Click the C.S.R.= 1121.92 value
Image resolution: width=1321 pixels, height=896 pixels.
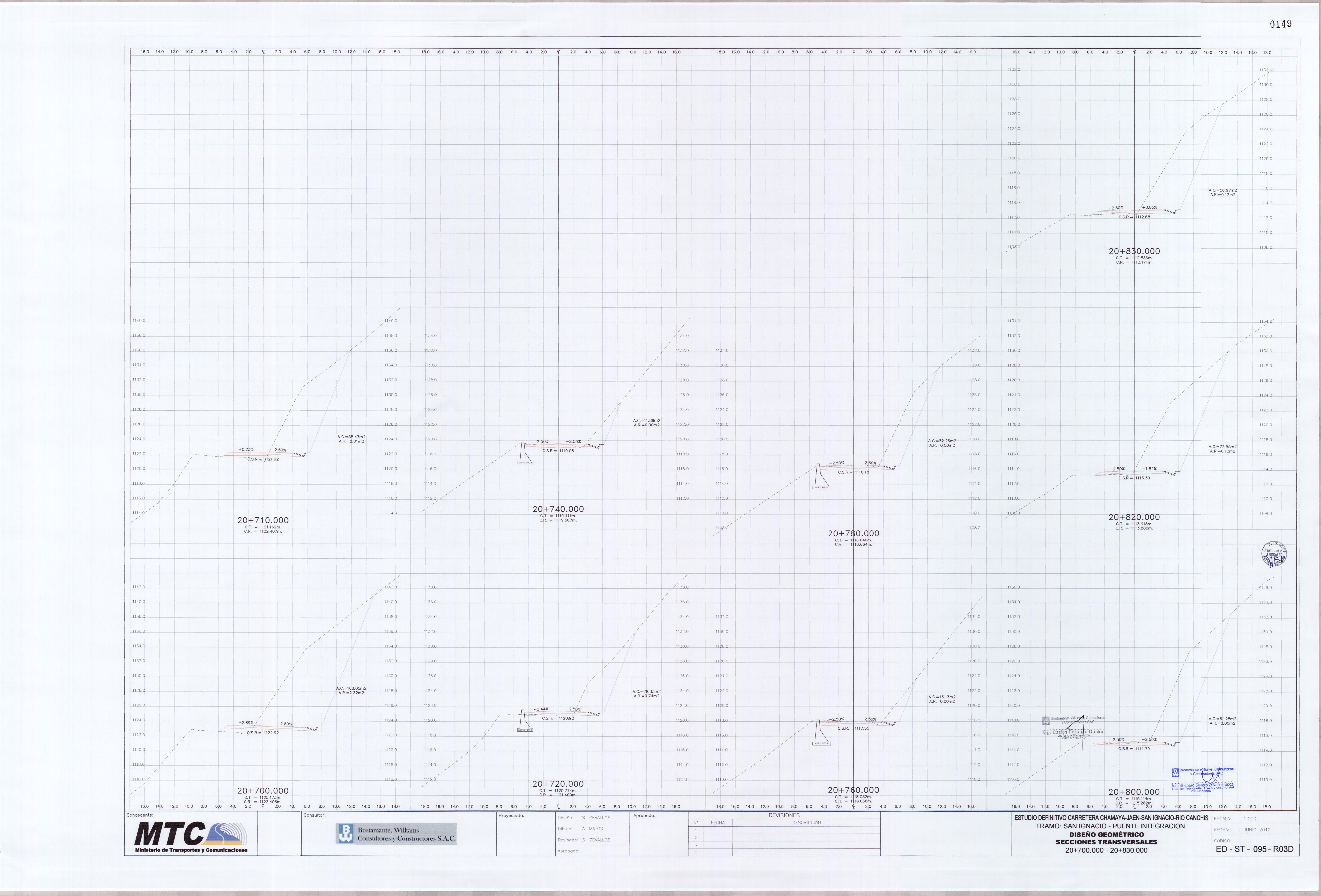click(x=263, y=459)
